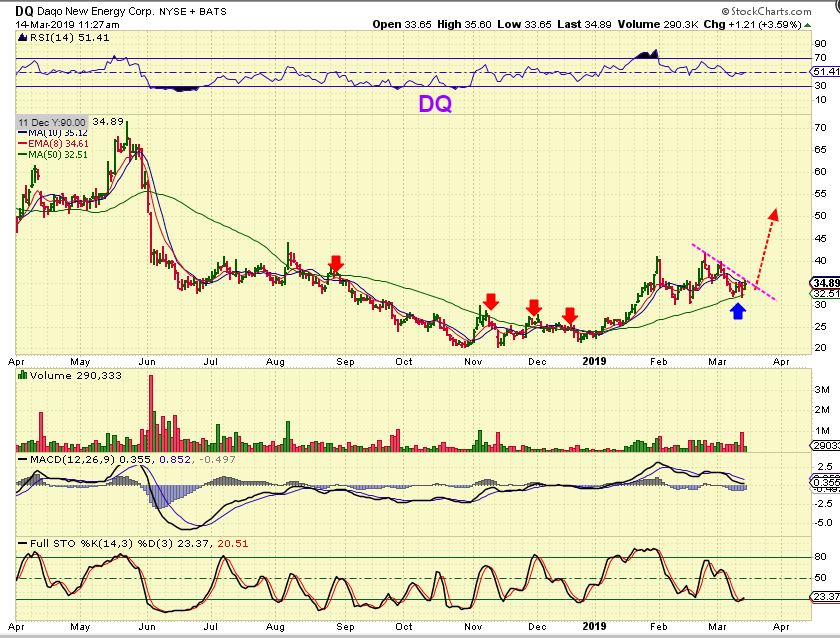
Task: Click the green up-triangle beside Chg
Action: 807,25
